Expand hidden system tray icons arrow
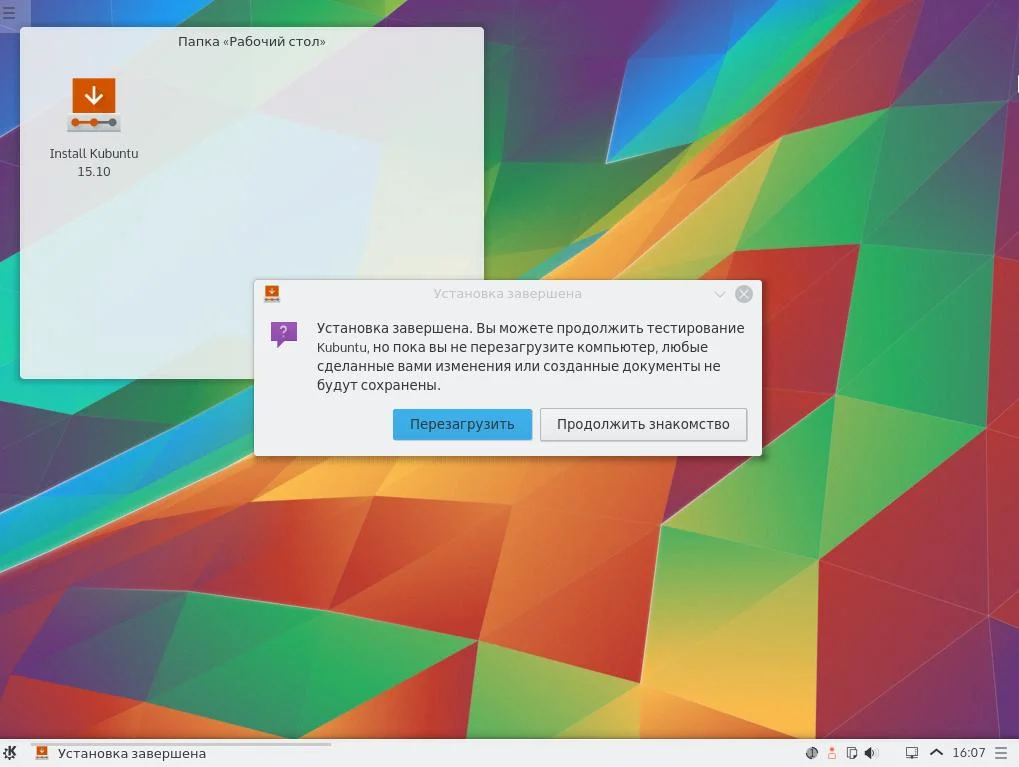 936,753
